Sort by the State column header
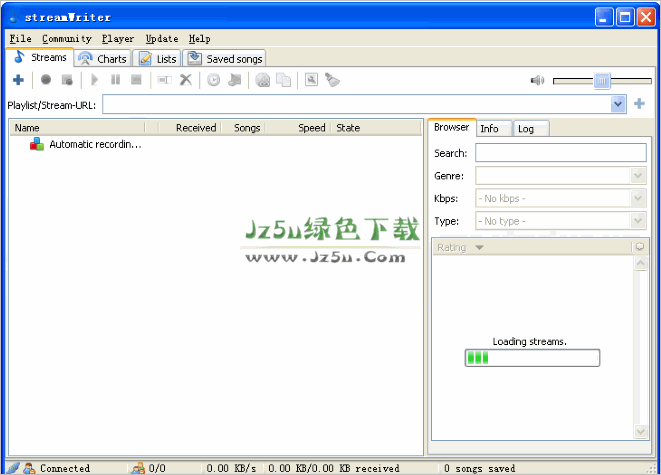 [x=376, y=128]
